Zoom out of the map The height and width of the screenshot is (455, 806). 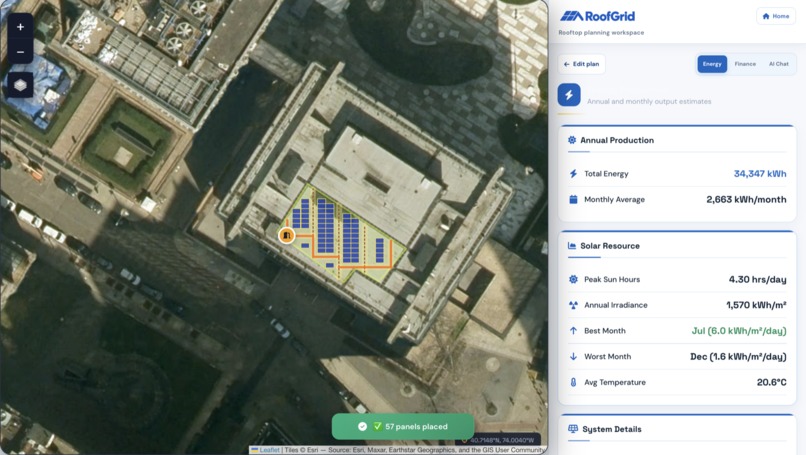20,51
